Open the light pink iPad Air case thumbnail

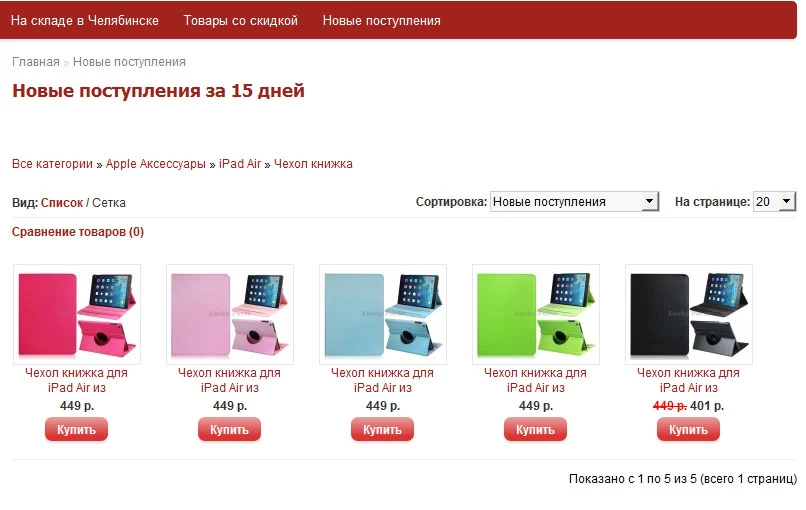[230, 314]
